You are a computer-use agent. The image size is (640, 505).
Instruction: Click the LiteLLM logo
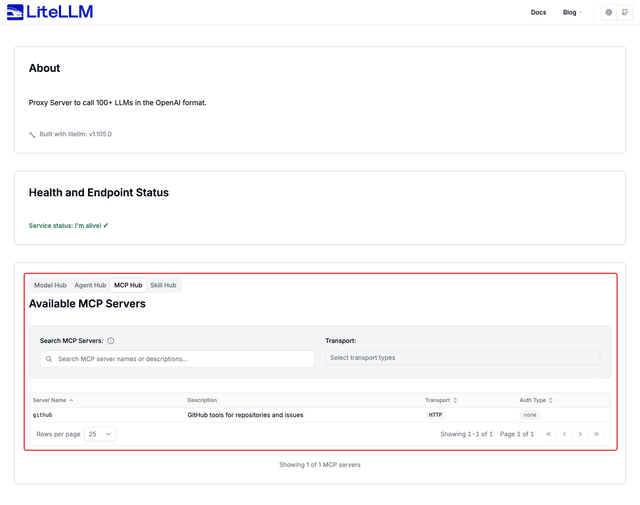50,12
